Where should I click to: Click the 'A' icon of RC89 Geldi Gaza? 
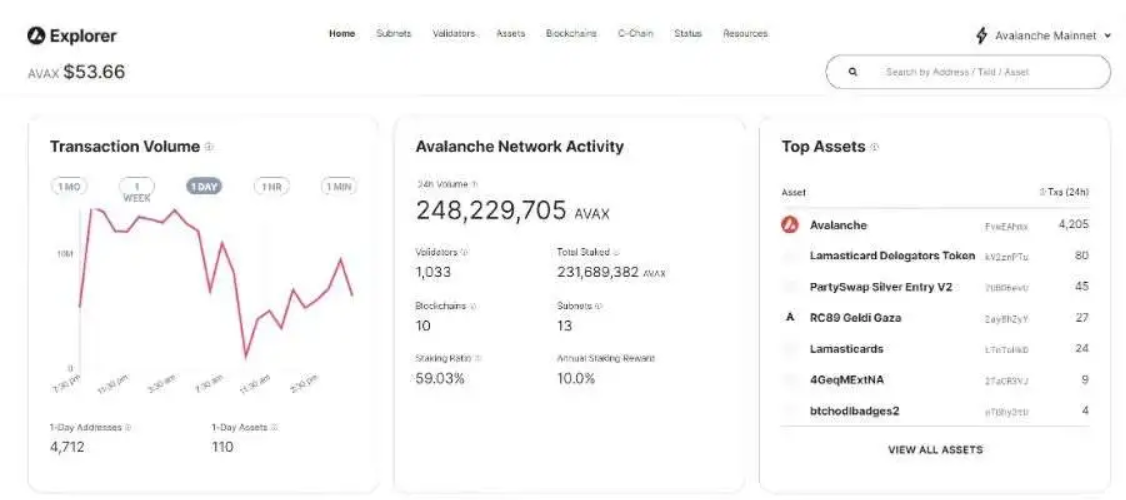pyautogui.click(x=790, y=318)
